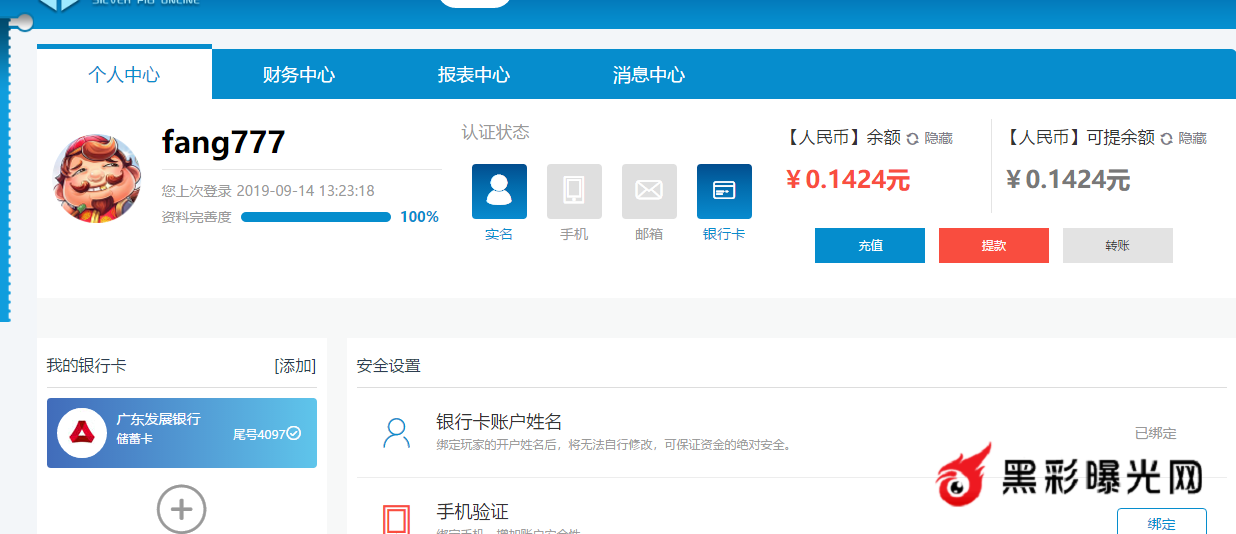Image resolution: width=1236 pixels, height=534 pixels.
Task: Hide the 可提余额 withdrawable amount
Action: click(1192, 139)
